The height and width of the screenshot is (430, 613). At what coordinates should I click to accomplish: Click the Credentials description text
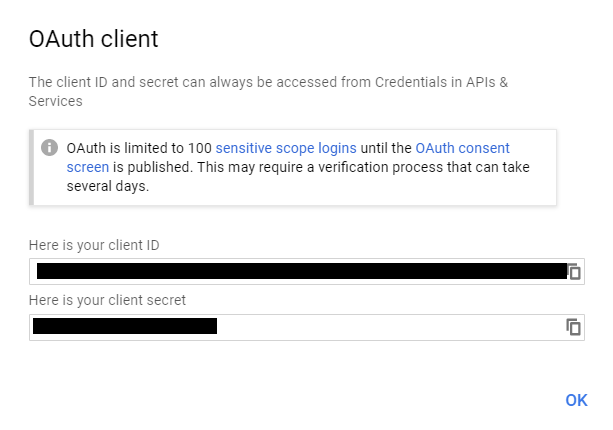(268, 91)
